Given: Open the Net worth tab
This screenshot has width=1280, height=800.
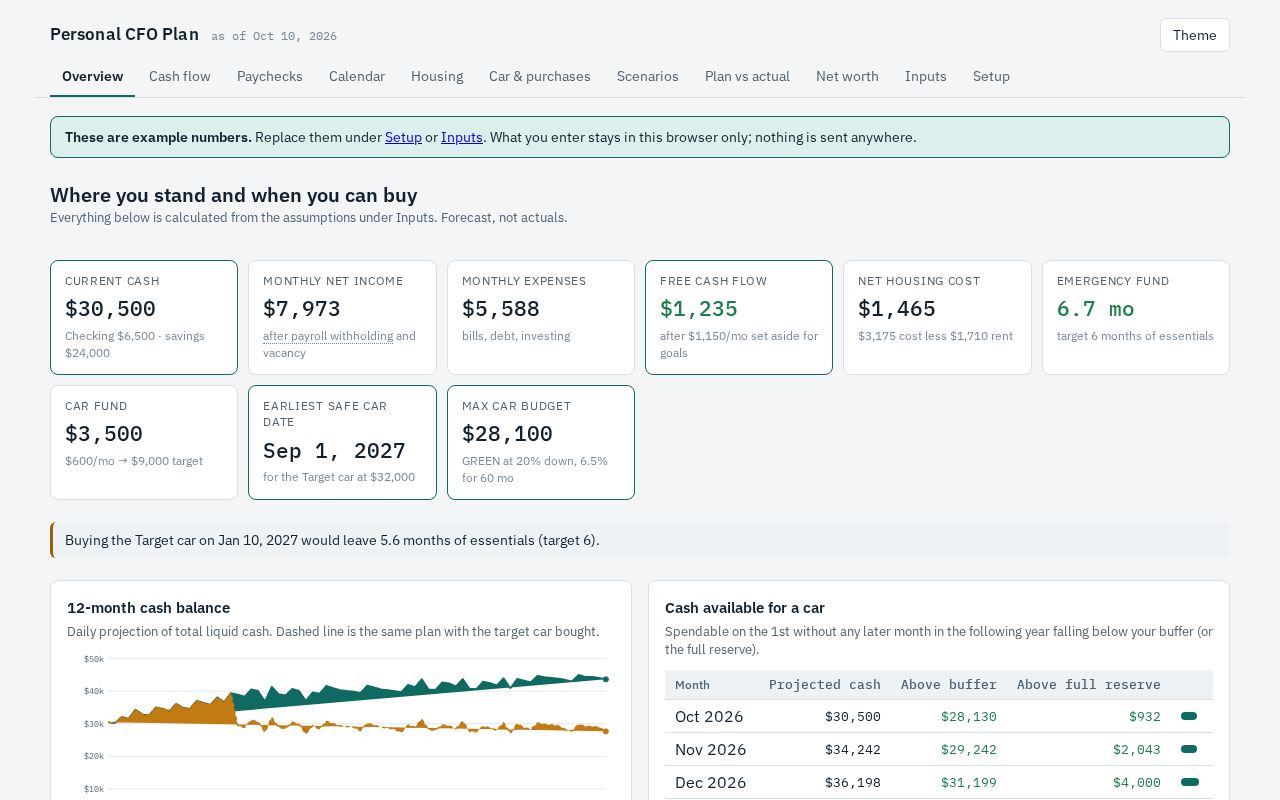Looking at the screenshot, I should [847, 76].
